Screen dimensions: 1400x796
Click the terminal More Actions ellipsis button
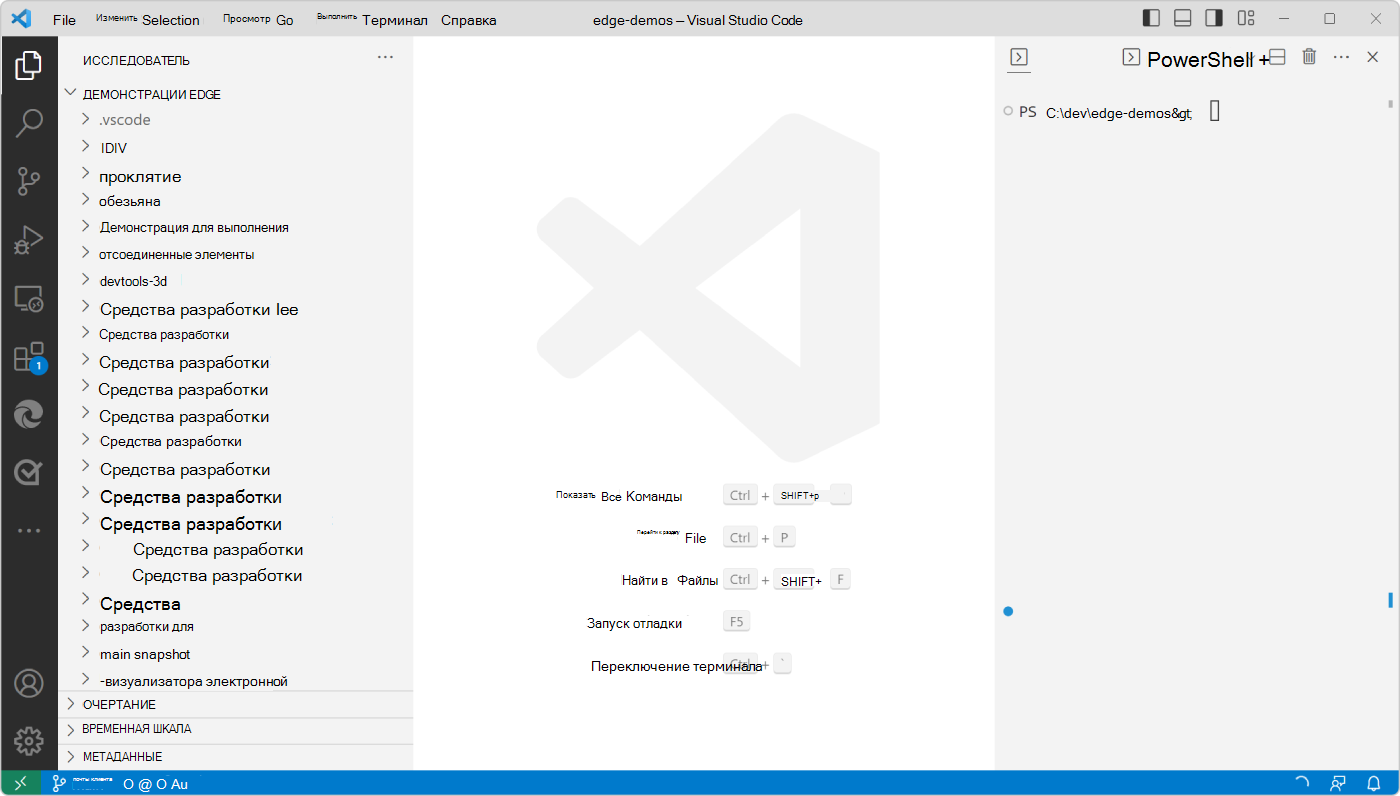[1341, 57]
